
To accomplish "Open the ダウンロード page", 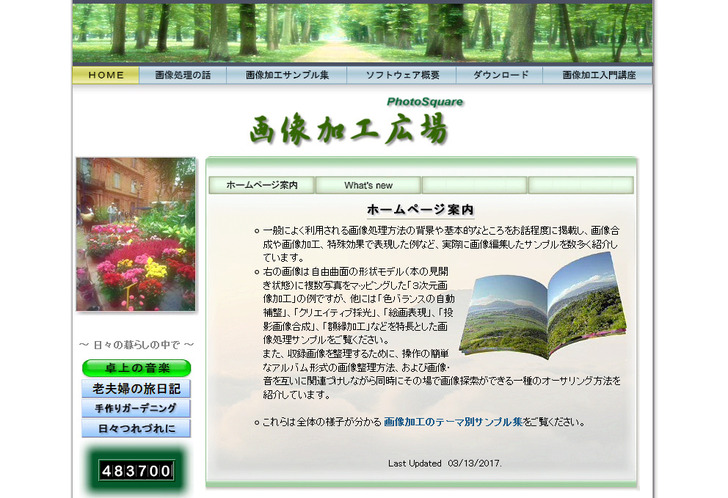I will (x=500, y=75).
